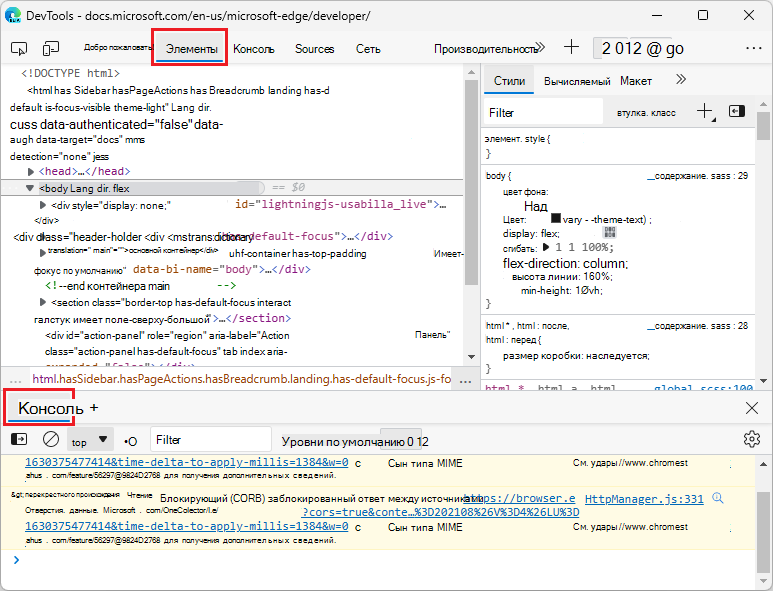Clear console with the circle-slash icon
The width and height of the screenshot is (773, 591).
pyautogui.click(x=51, y=439)
